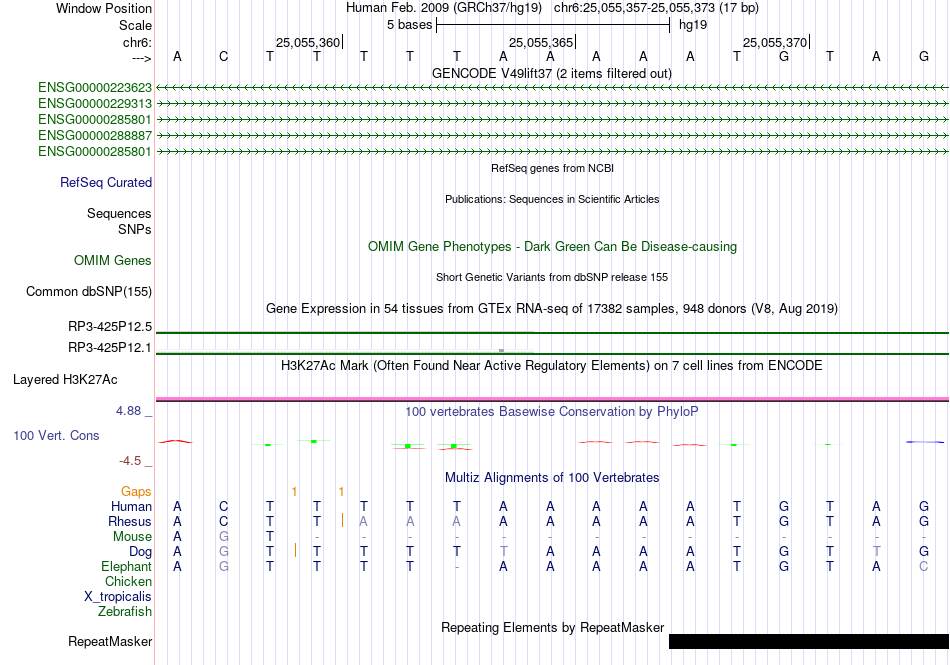Click the green RP3-425P12.5 expression bar

coord(552,332)
